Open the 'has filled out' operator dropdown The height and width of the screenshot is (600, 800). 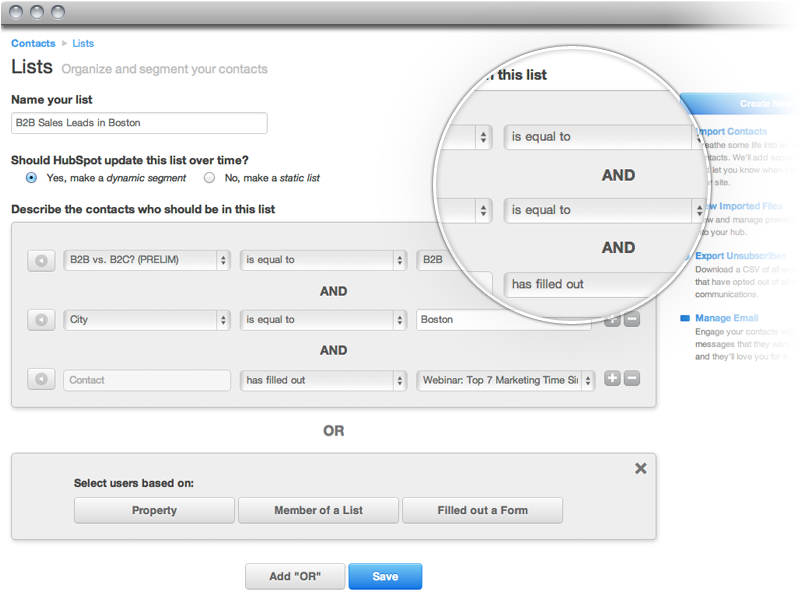click(324, 380)
